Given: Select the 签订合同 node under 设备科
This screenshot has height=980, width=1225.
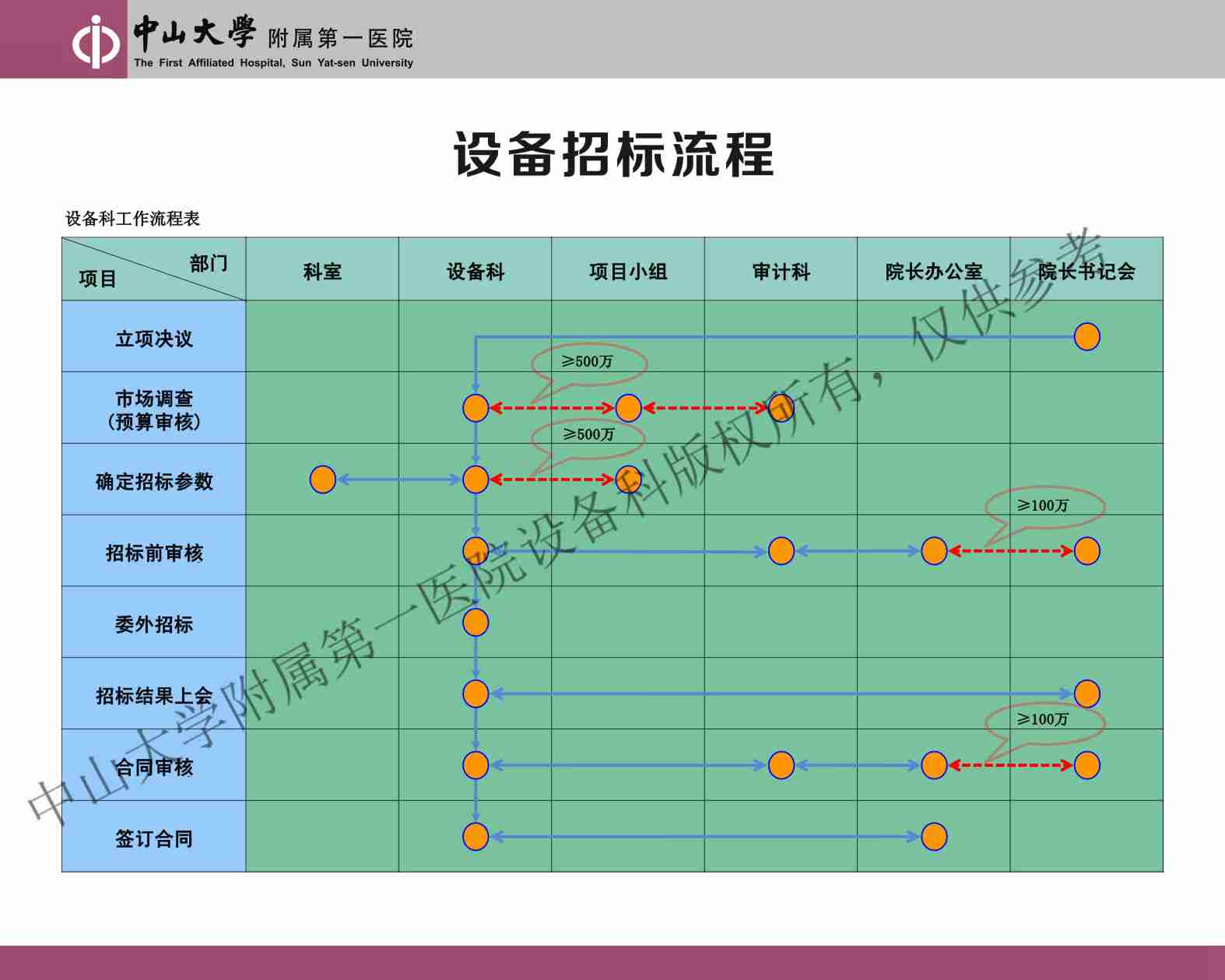Looking at the screenshot, I should tap(476, 837).
